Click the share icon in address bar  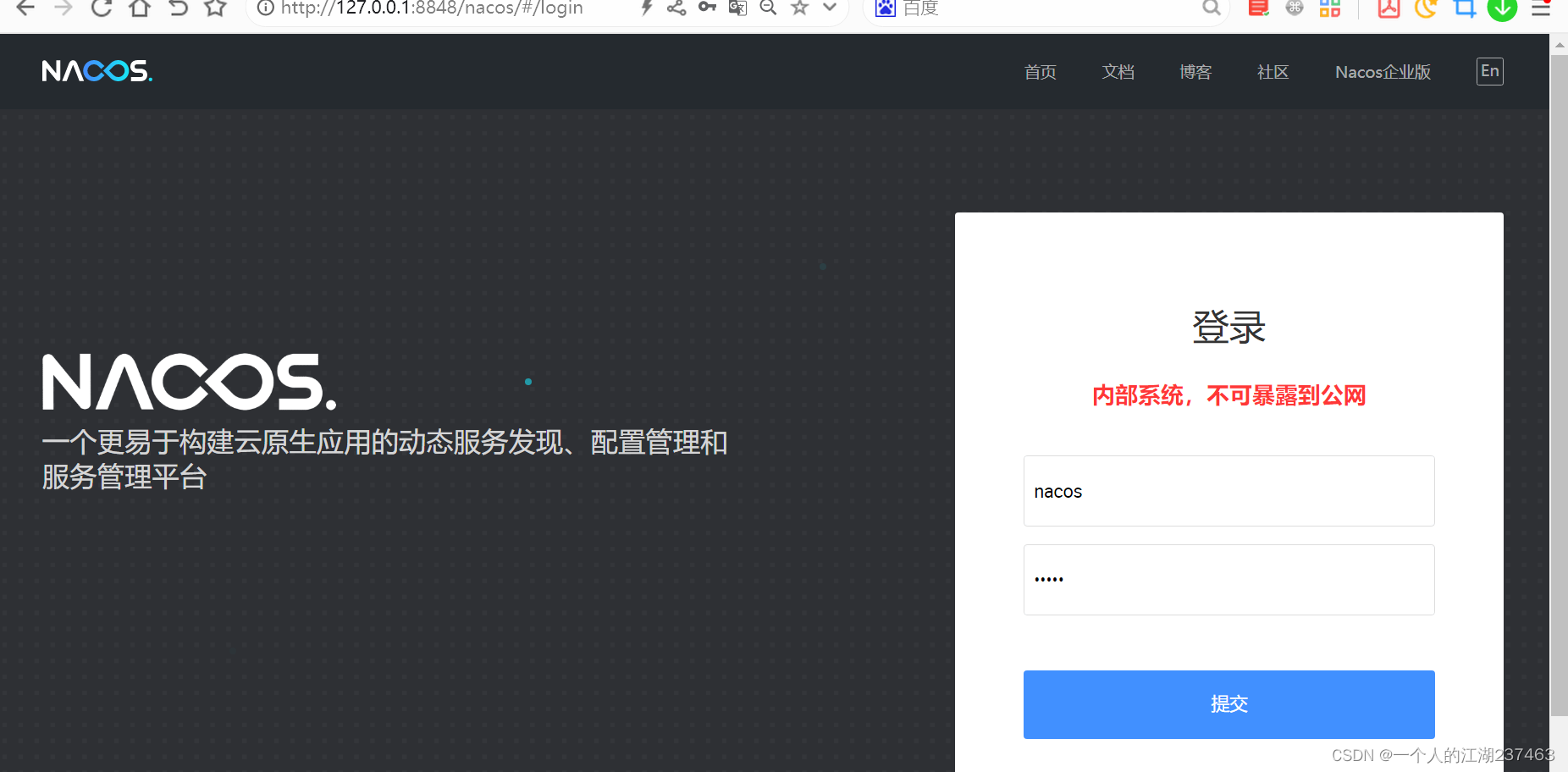click(x=676, y=8)
